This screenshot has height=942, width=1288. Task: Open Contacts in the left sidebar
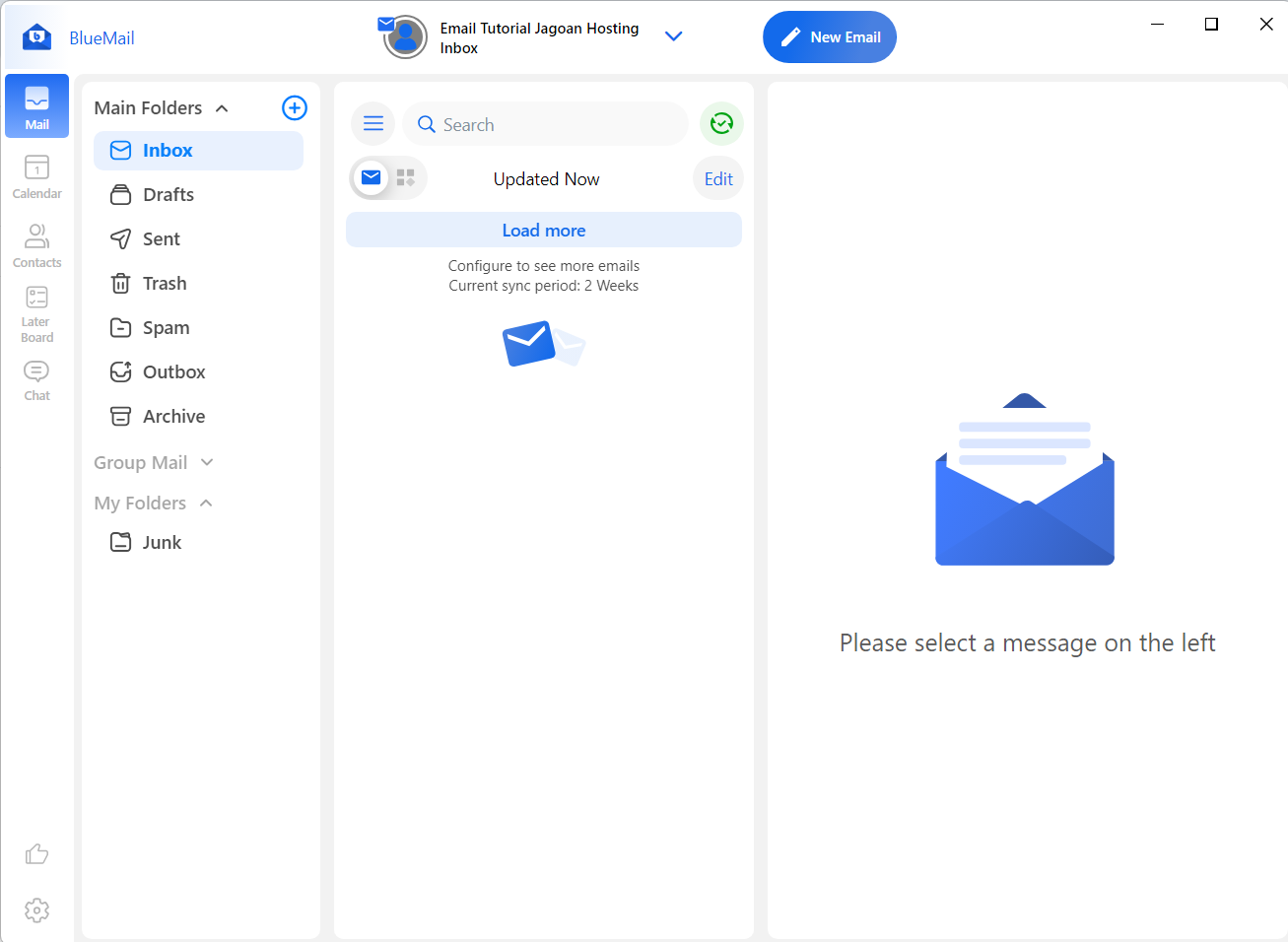tap(36, 241)
